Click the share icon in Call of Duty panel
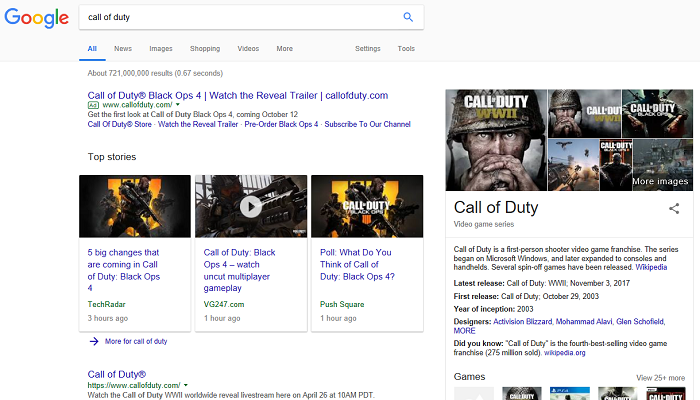700x400 pixels. (674, 208)
